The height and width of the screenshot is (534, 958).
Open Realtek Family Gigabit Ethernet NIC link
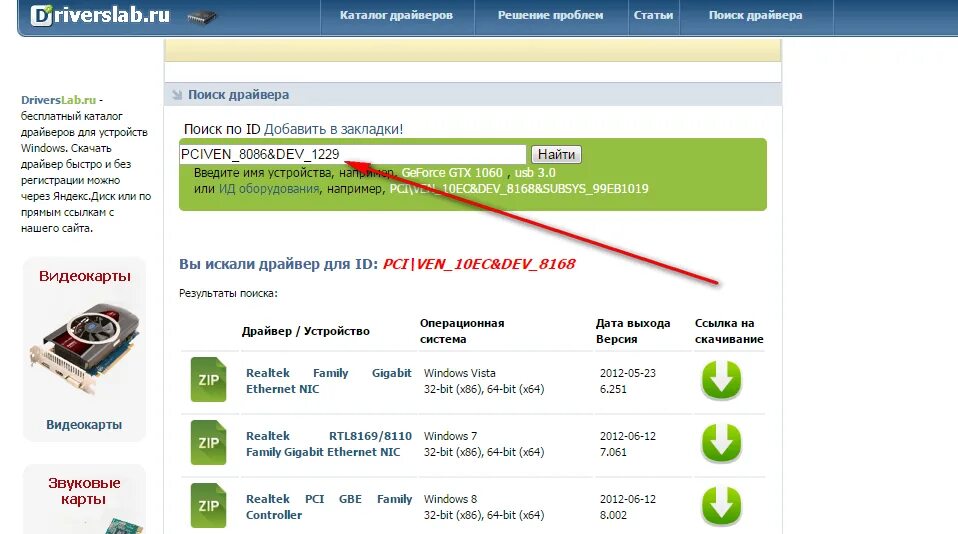[329, 381]
